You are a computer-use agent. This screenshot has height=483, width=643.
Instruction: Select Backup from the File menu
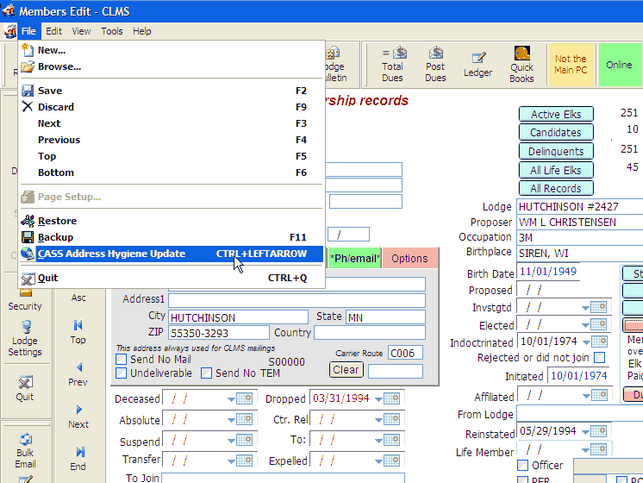click(x=56, y=237)
